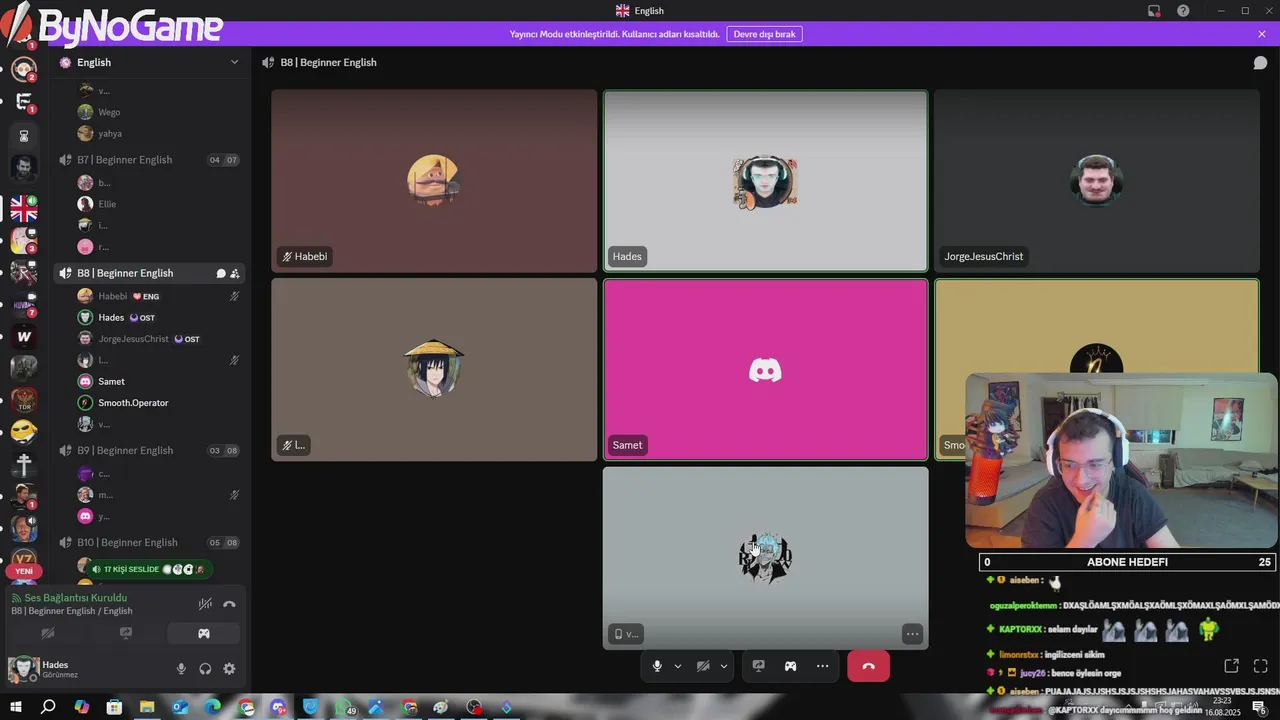Disconnect via phone icon in voice panel
This screenshot has height=720, width=1280.
[229, 604]
